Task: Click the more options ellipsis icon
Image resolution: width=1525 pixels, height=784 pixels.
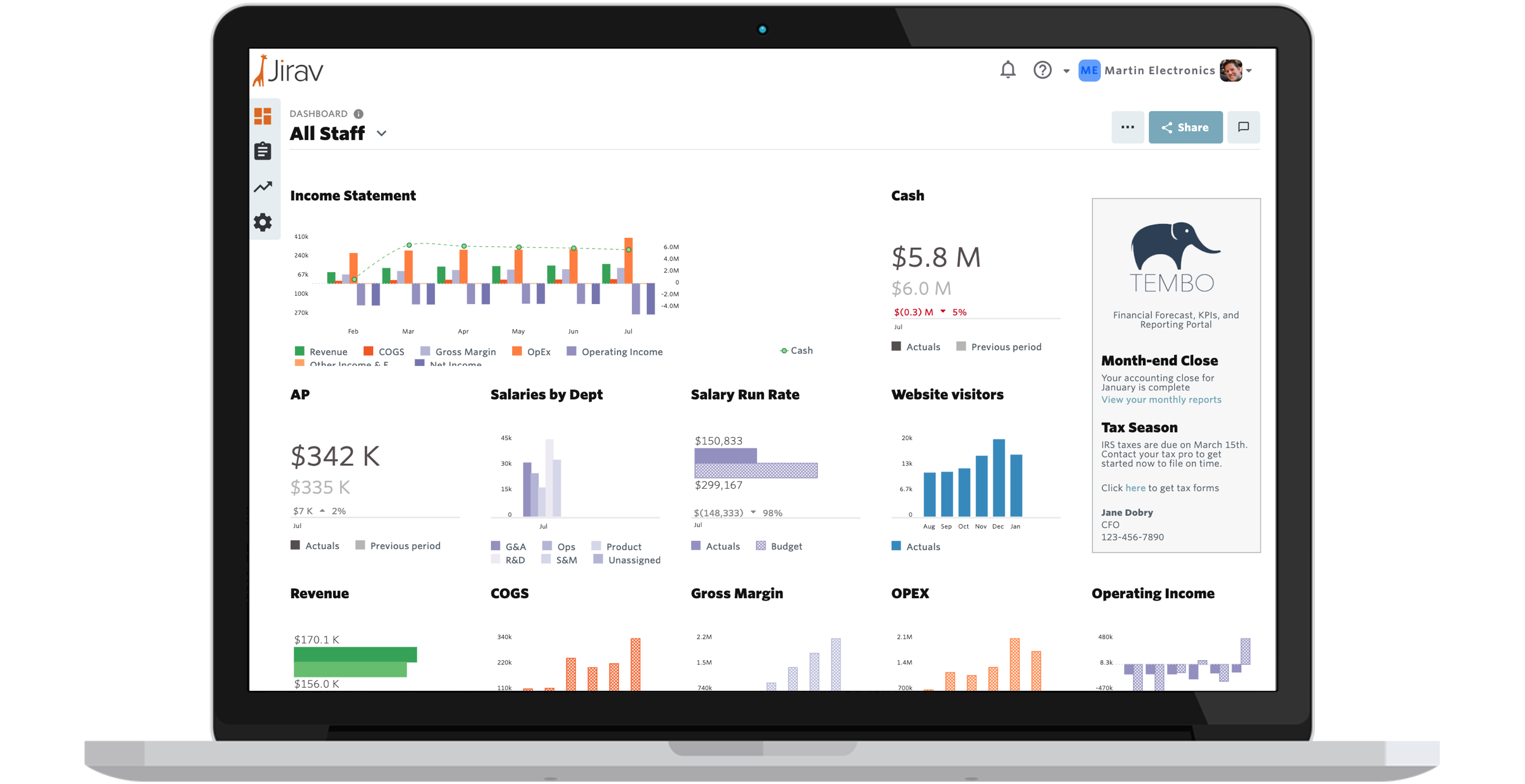Action: coord(1127,127)
